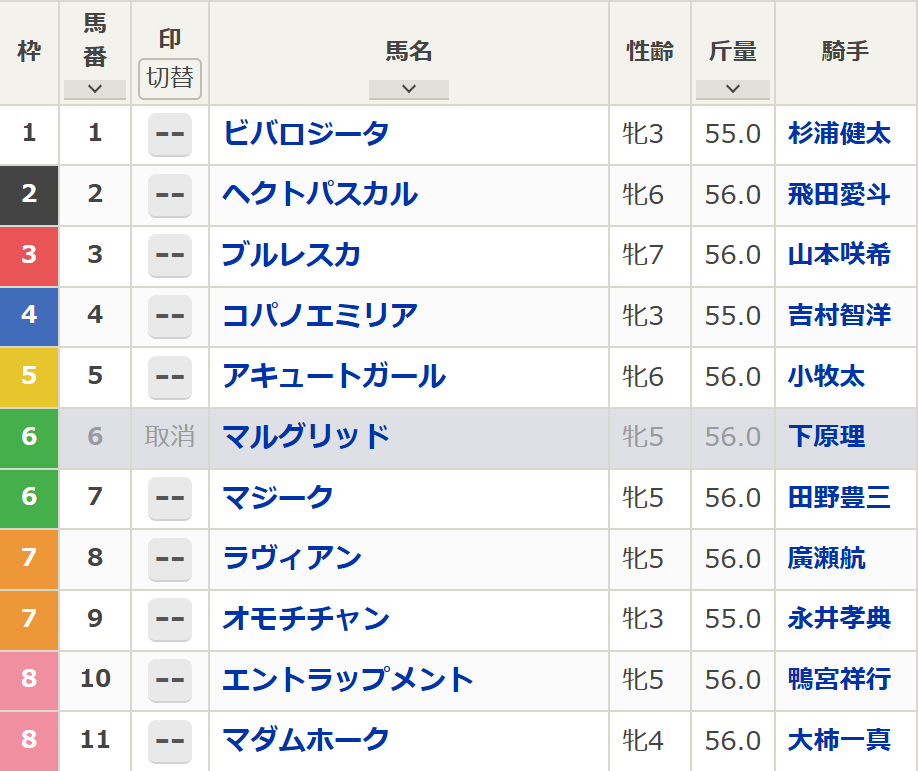Screen dimensions: 918x771
Task: Set mark for horse ヘクトパスカル
Action: point(170,196)
